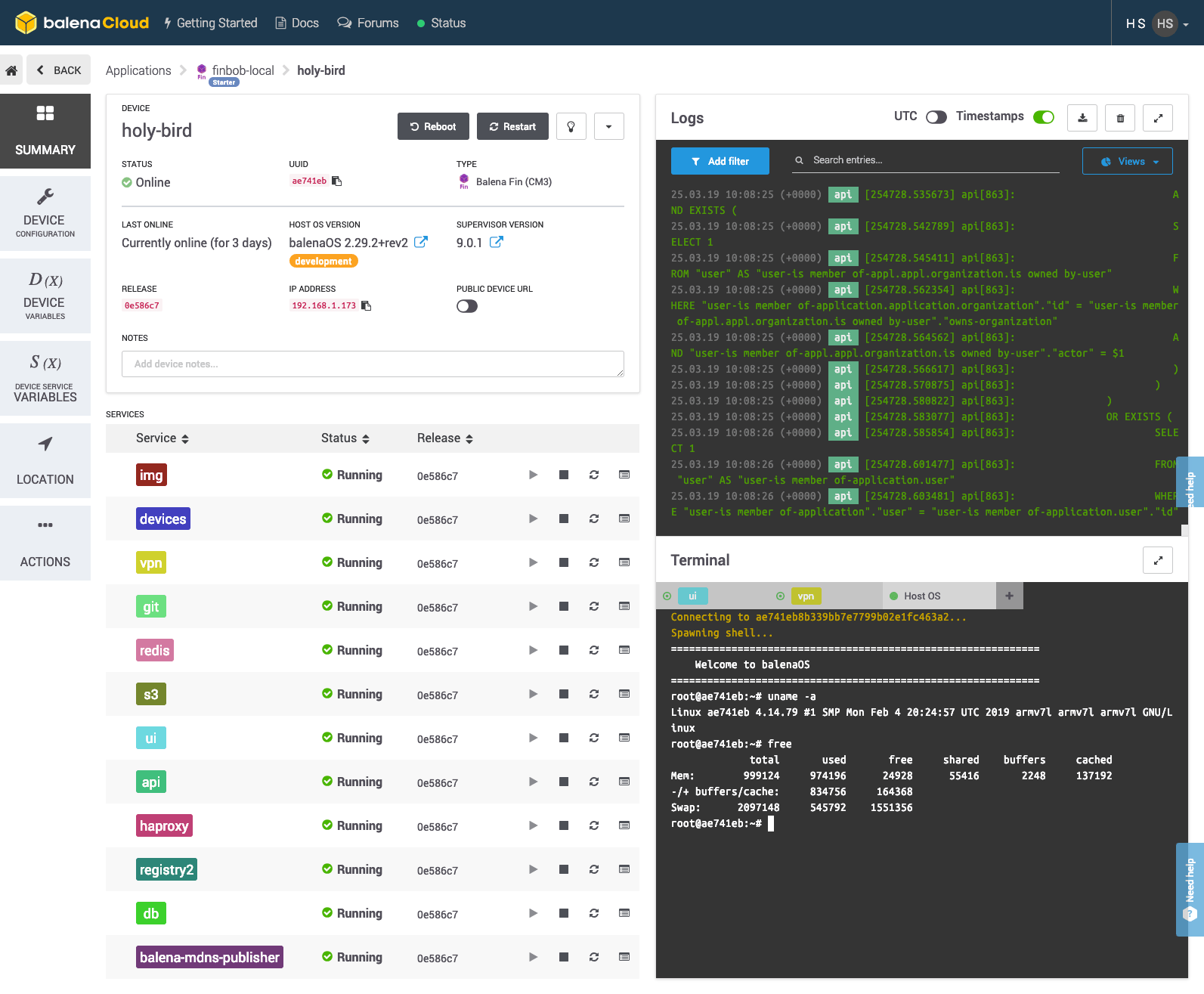
Task: Enable the Public Device URL toggle
Action: [x=467, y=306]
